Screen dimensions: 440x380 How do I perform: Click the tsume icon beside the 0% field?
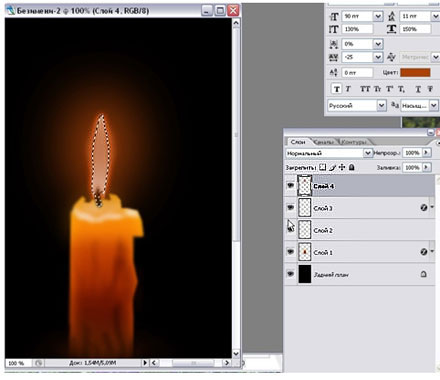334,44
